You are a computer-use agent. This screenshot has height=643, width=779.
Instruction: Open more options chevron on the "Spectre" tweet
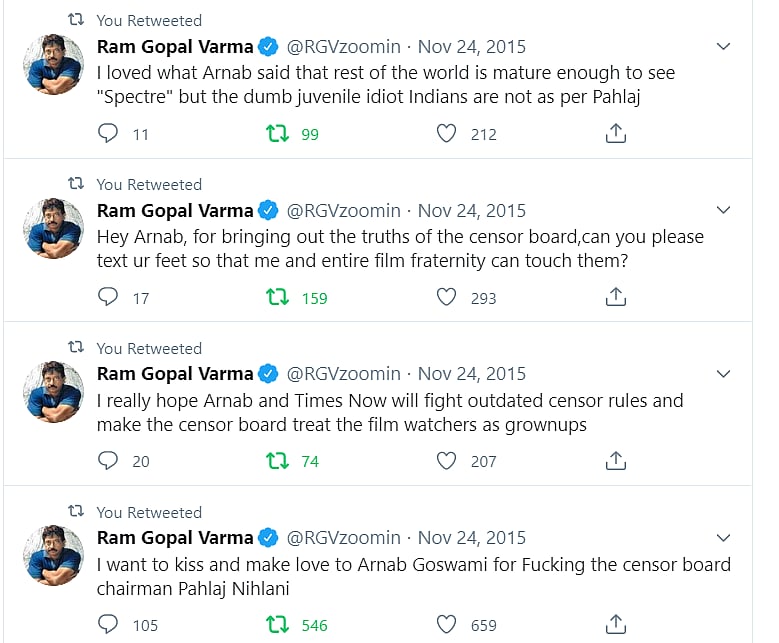pyautogui.click(x=725, y=47)
